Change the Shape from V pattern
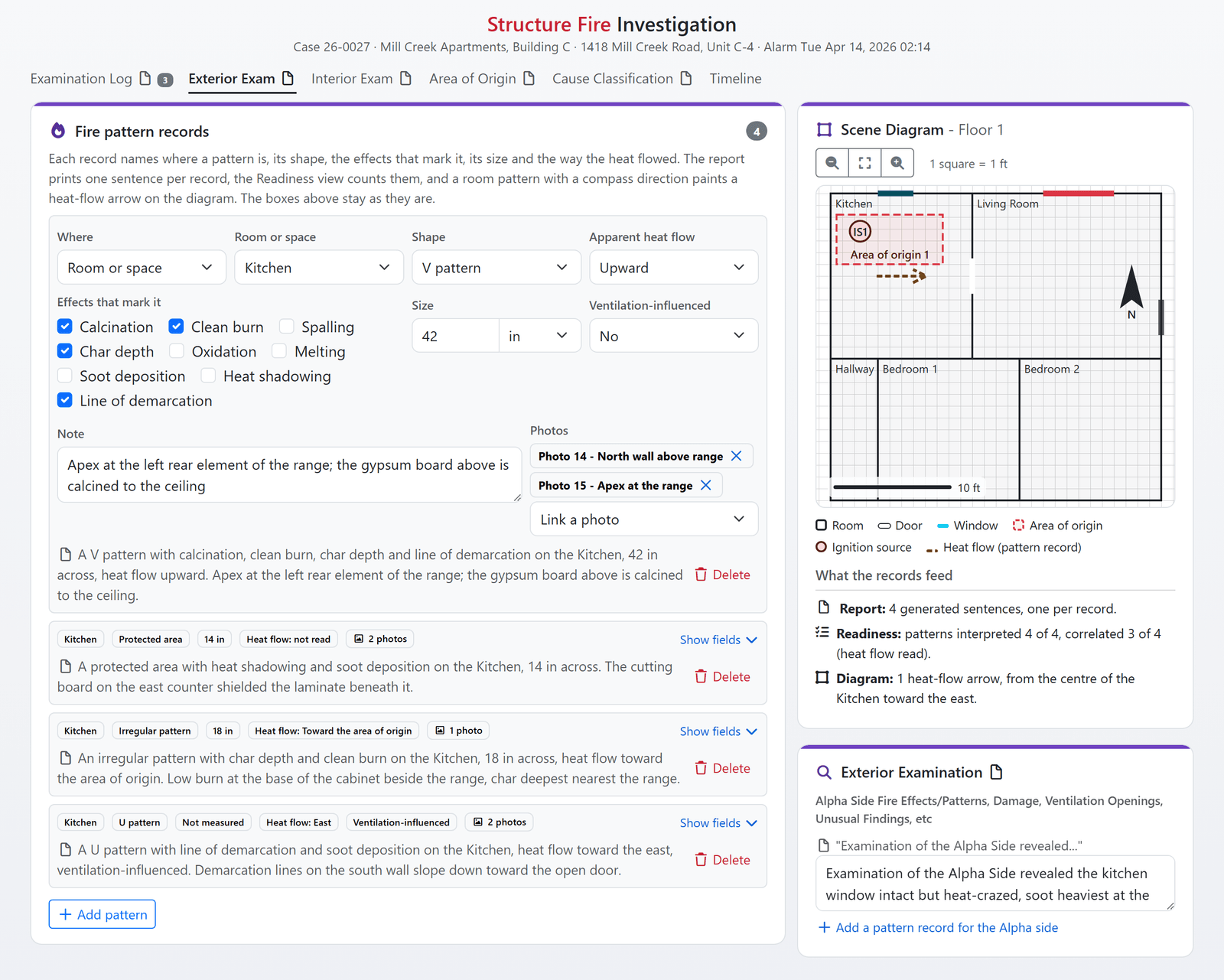The image size is (1224, 980). tap(496, 267)
